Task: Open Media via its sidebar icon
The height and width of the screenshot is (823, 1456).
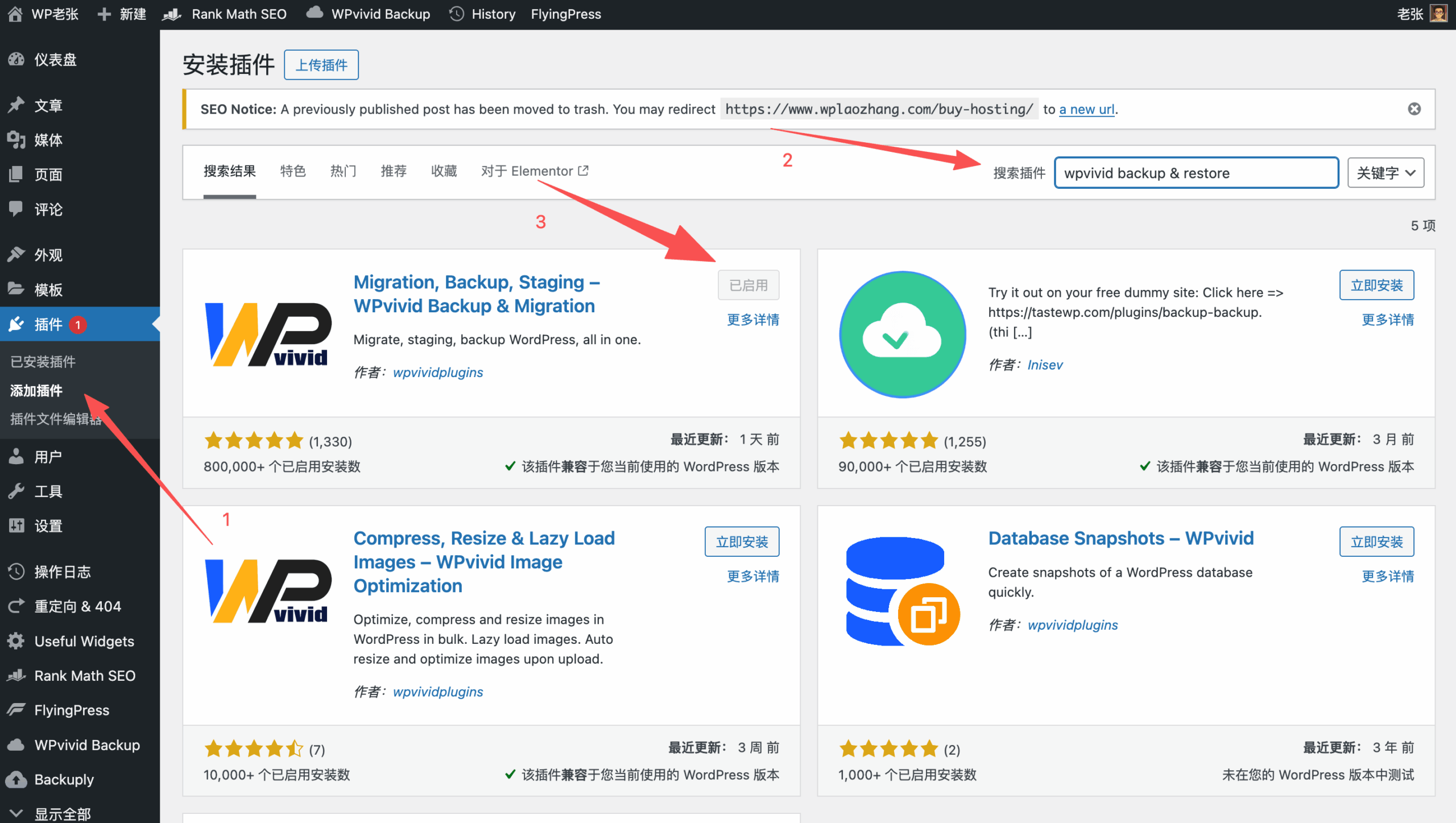Action: pyautogui.click(x=16, y=140)
